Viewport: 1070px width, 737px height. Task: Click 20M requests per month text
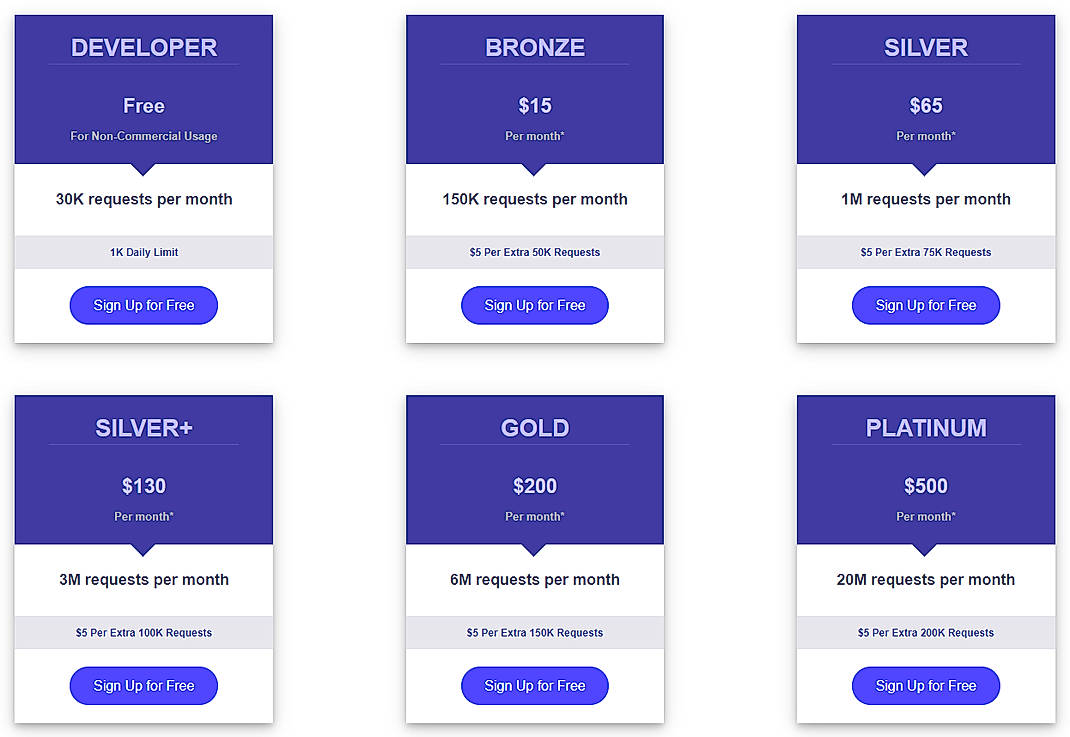[x=925, y=580]
